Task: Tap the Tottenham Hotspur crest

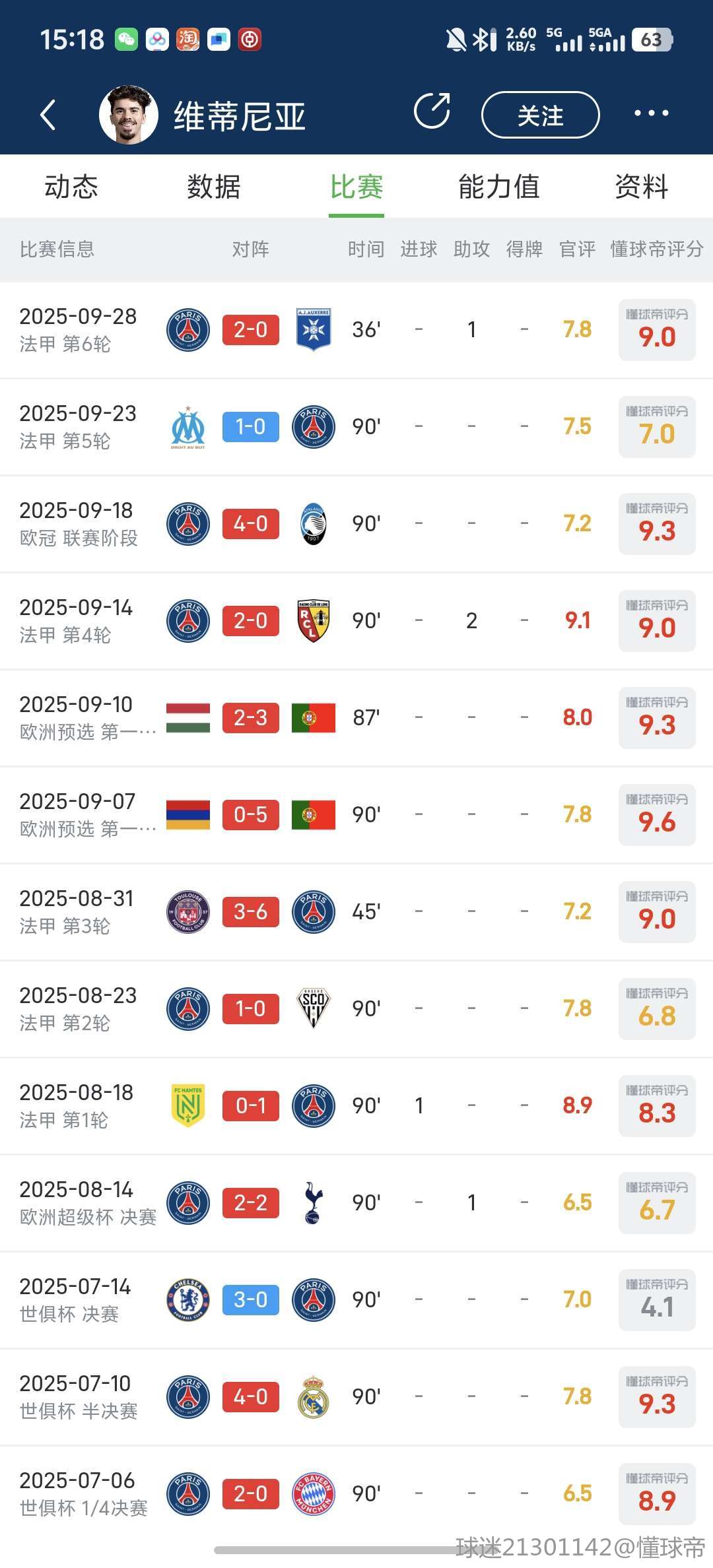Action: pos(314,1203)
